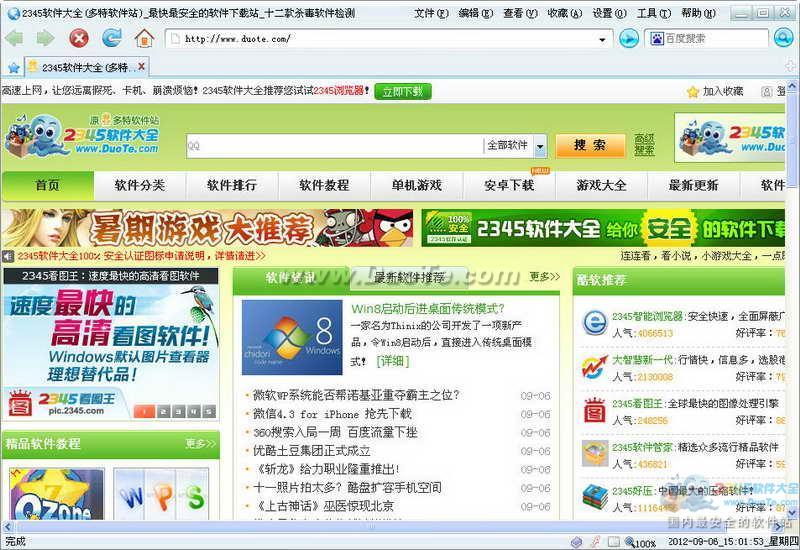Open the 文件(F) menu
Screen dimensions: 800x550
point(431,13)
